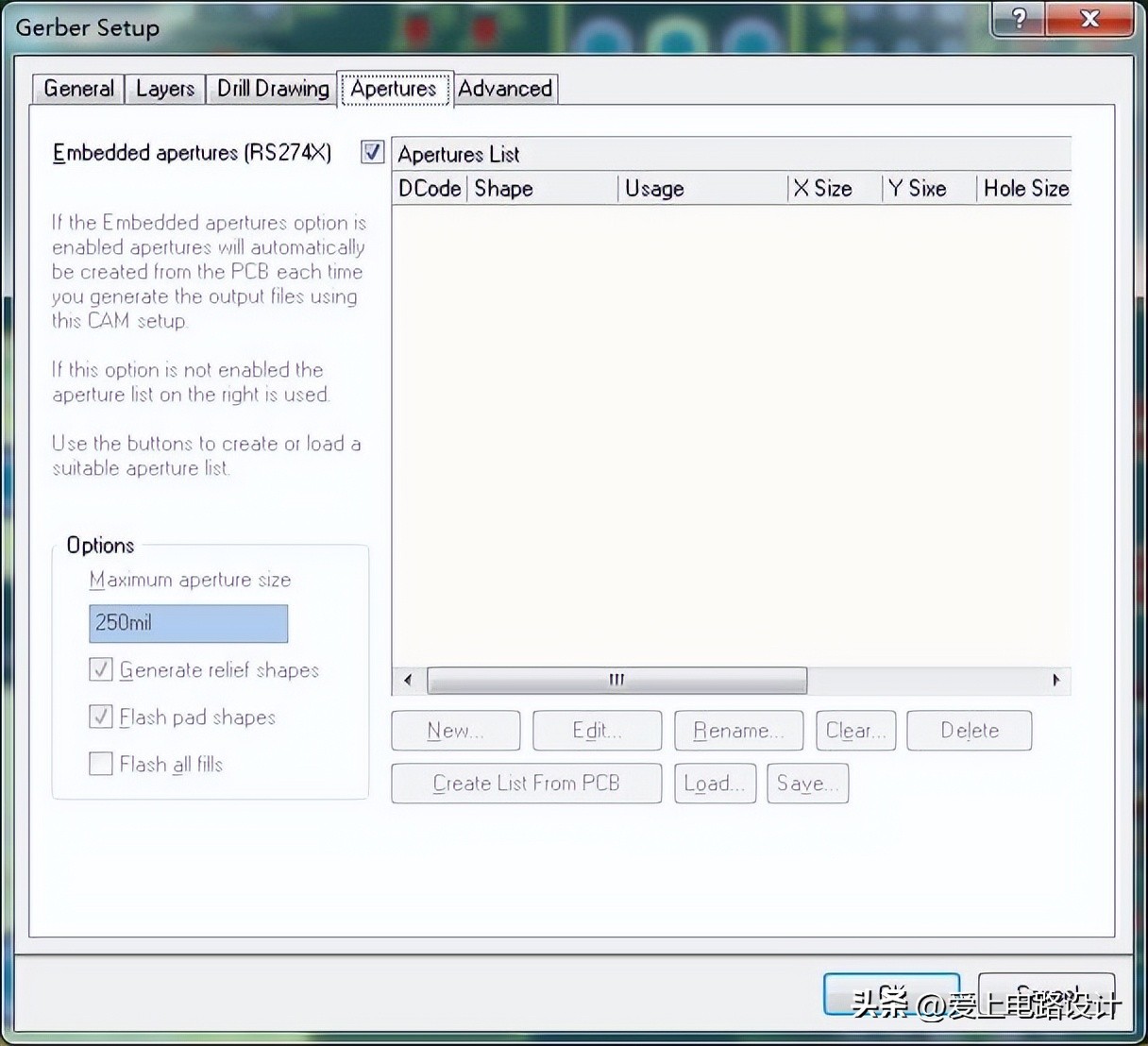Click the Usage column header
The width and height of the screenshot is (1148, 1046).
point(702,189)
